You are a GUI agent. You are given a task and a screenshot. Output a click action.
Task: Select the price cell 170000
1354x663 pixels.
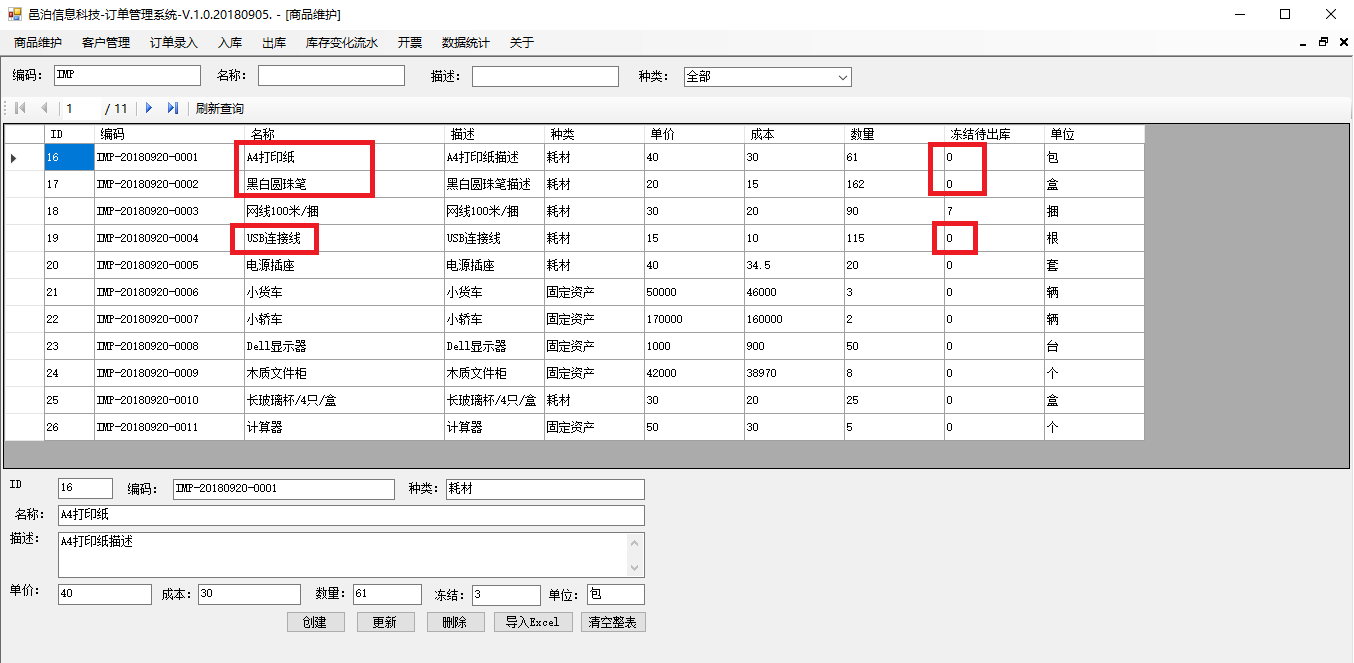click(695, 319)
